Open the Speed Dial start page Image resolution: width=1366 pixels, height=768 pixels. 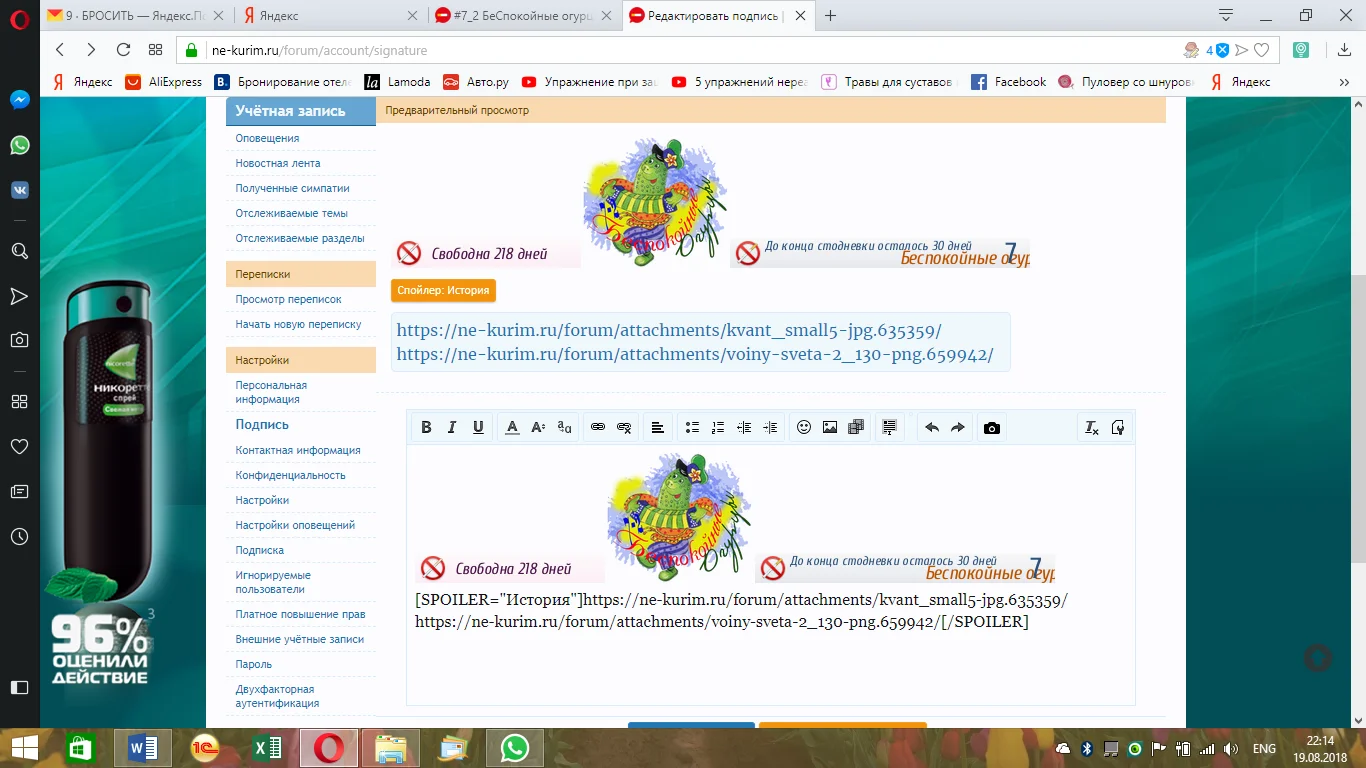155,50
